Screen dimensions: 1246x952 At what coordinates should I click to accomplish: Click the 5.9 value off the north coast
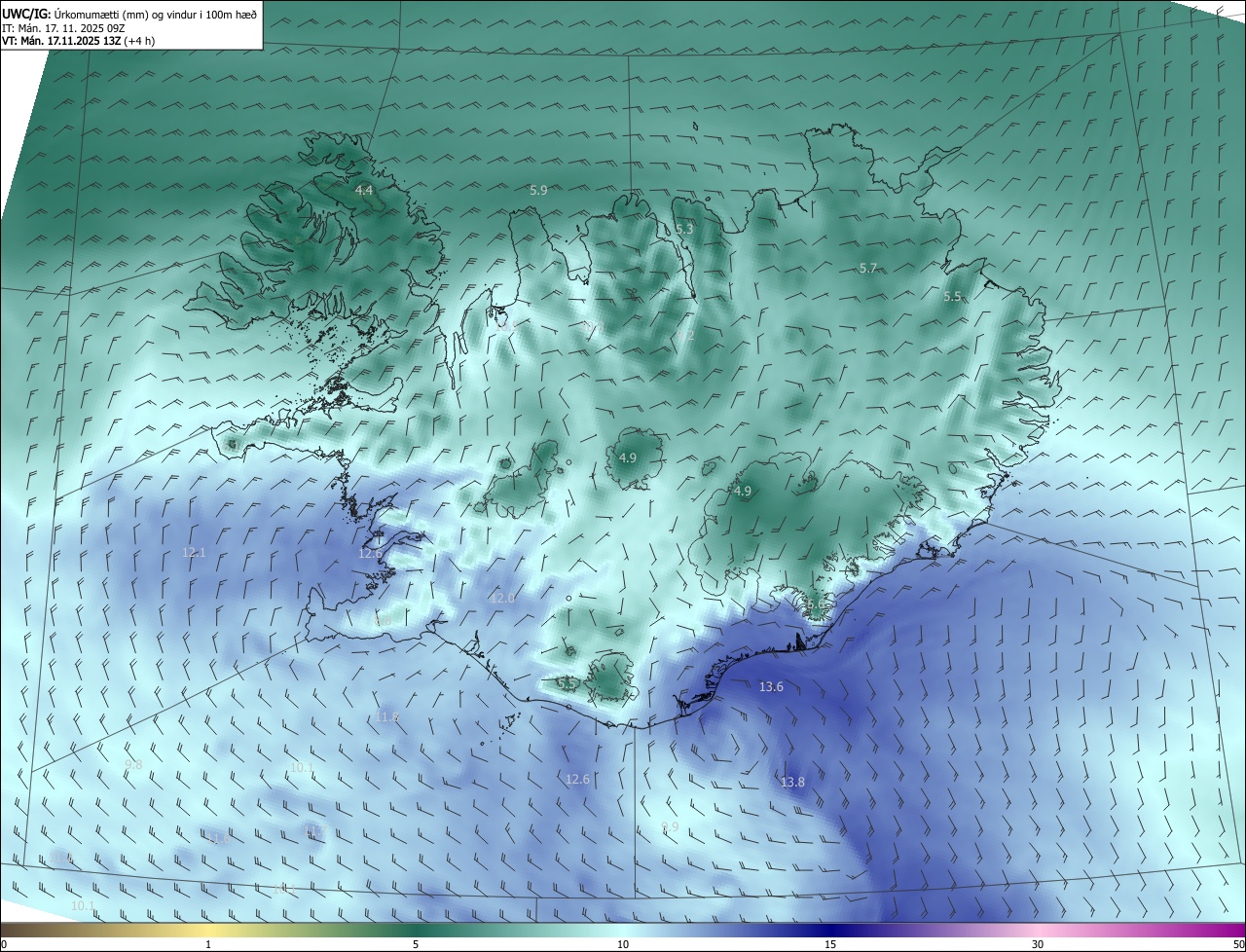click(538, 190)
